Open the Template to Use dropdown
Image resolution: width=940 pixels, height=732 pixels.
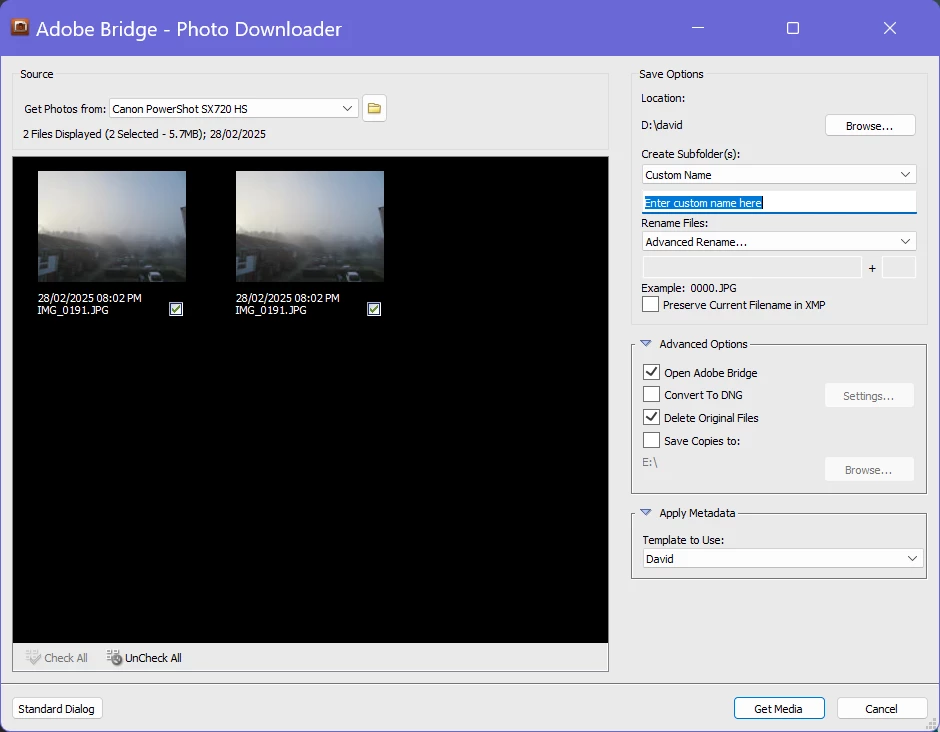click(782, 559)
